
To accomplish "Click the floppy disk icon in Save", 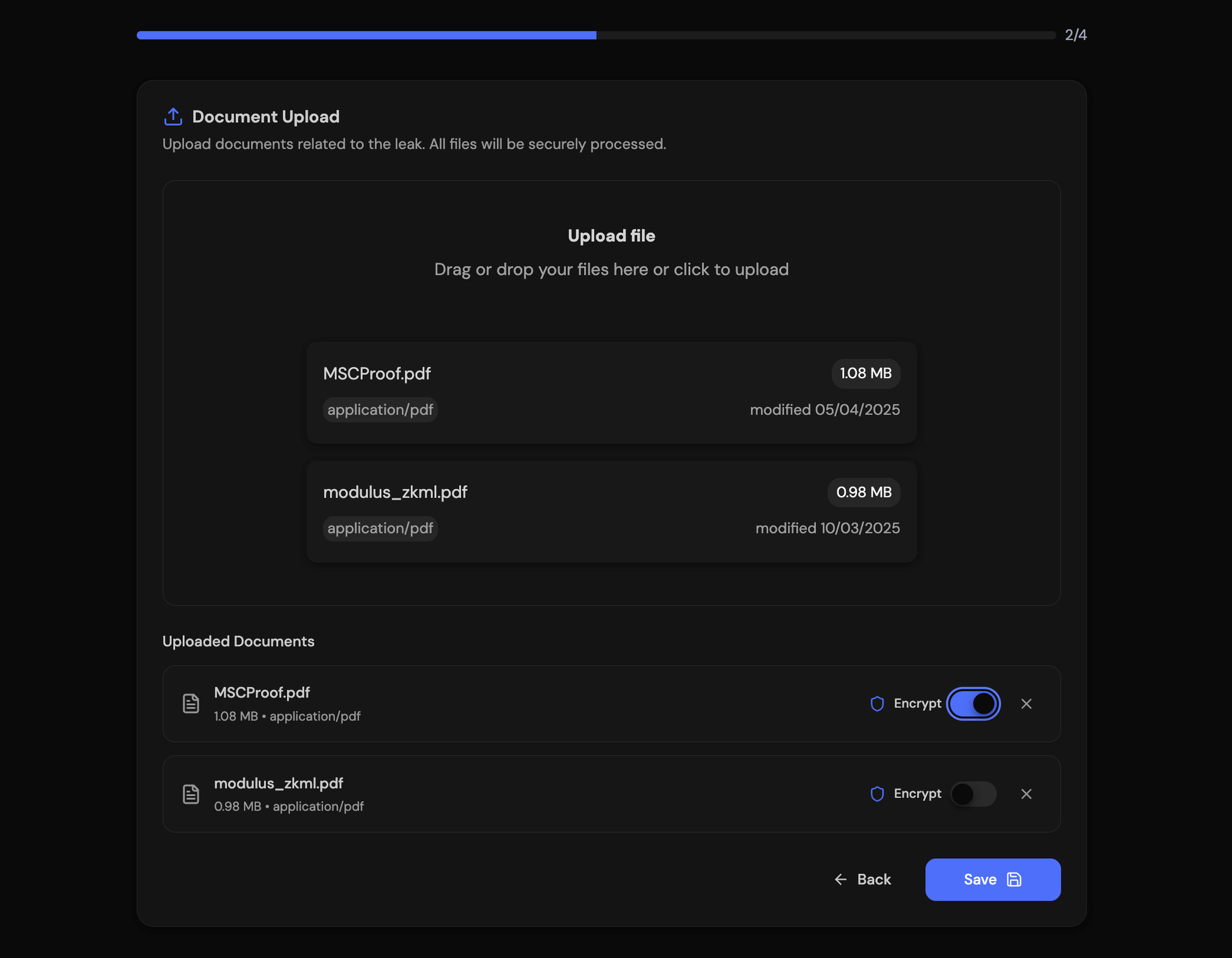I will (x=1014, y=879).
